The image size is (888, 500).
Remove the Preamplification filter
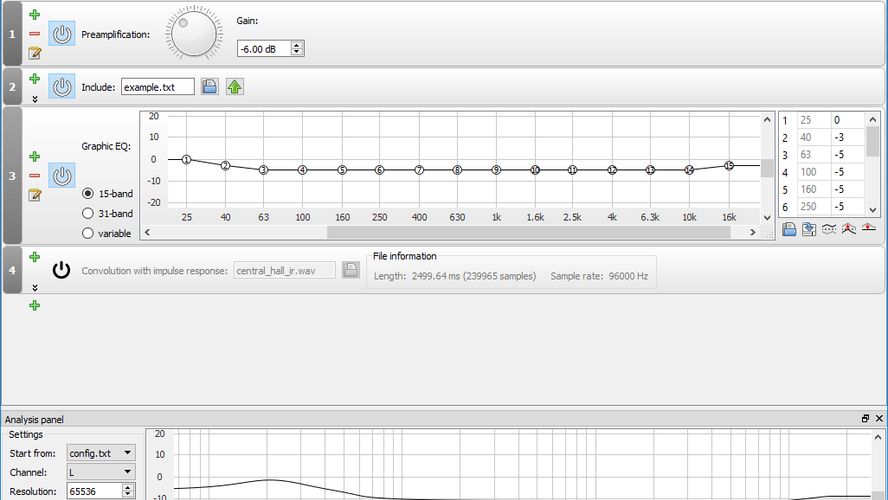point(35,34)
